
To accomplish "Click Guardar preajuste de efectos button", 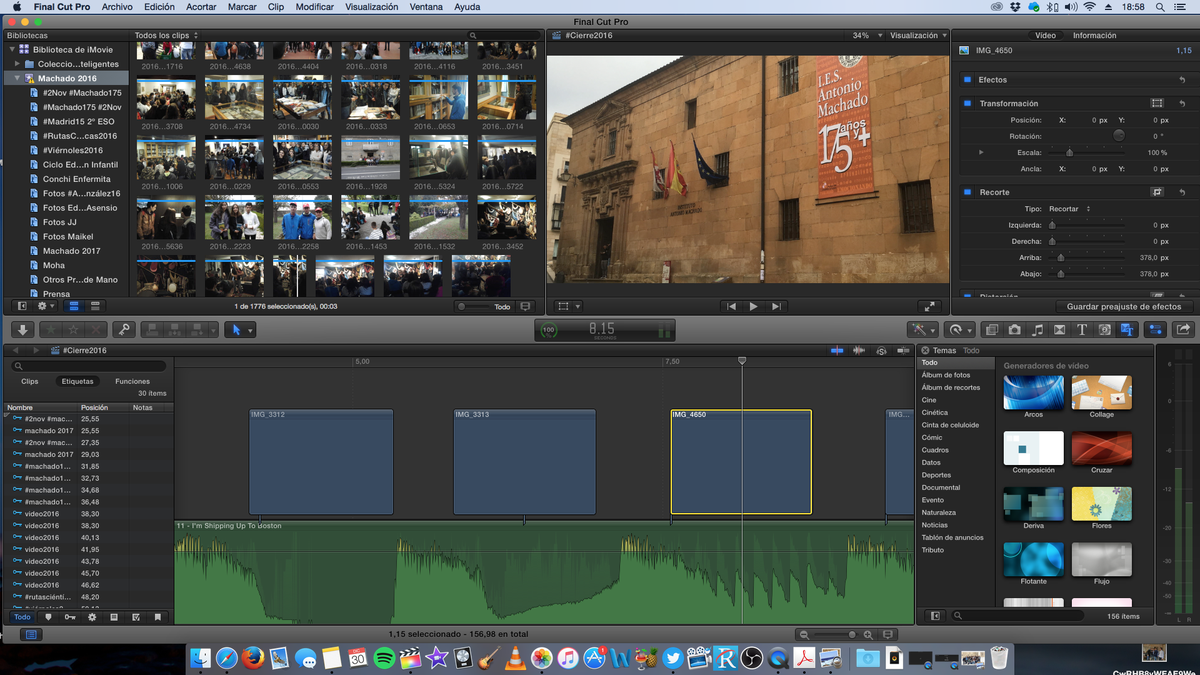I will click(x=1124, y=307).
